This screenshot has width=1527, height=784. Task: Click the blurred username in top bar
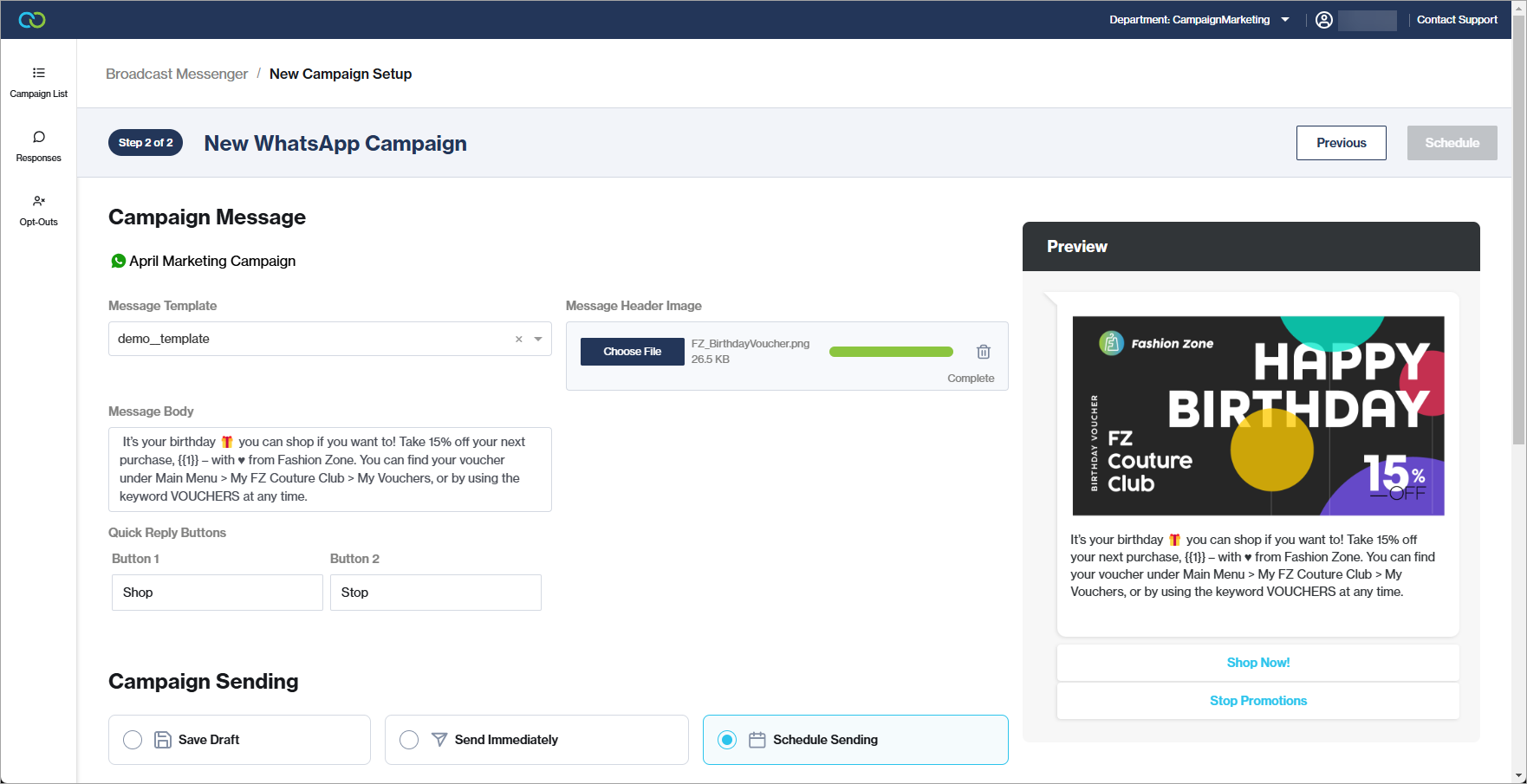click(x=1367, y=20)
